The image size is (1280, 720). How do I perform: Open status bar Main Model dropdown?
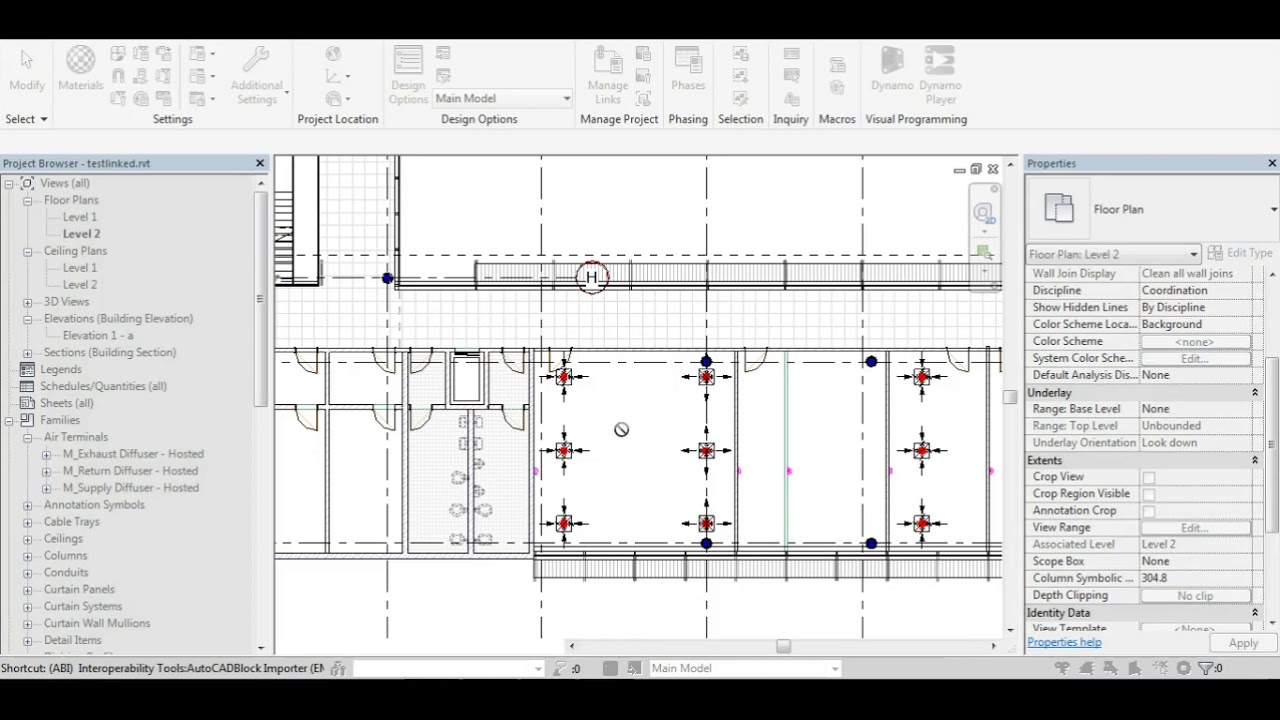pos(834,668)
